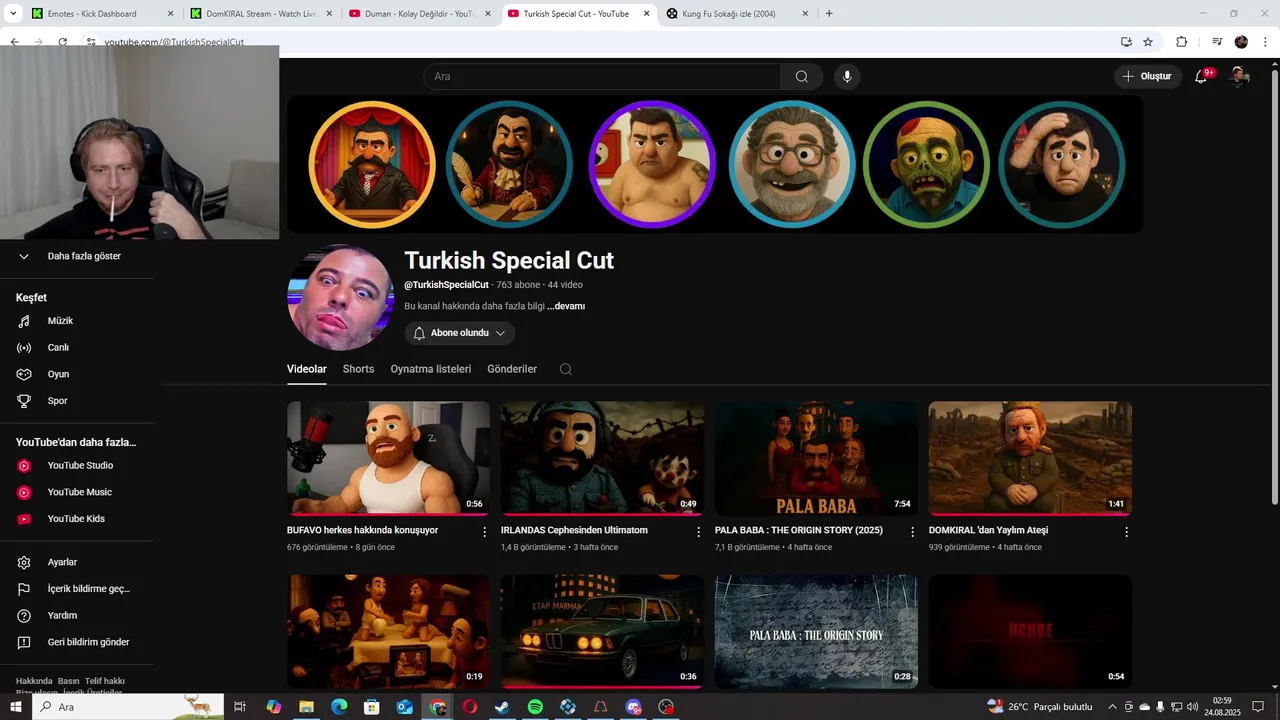Image resolution: width=1280 pixels, height=720 pixels.
Task: Open Steam from the taskbar
Action: (502, 707)
